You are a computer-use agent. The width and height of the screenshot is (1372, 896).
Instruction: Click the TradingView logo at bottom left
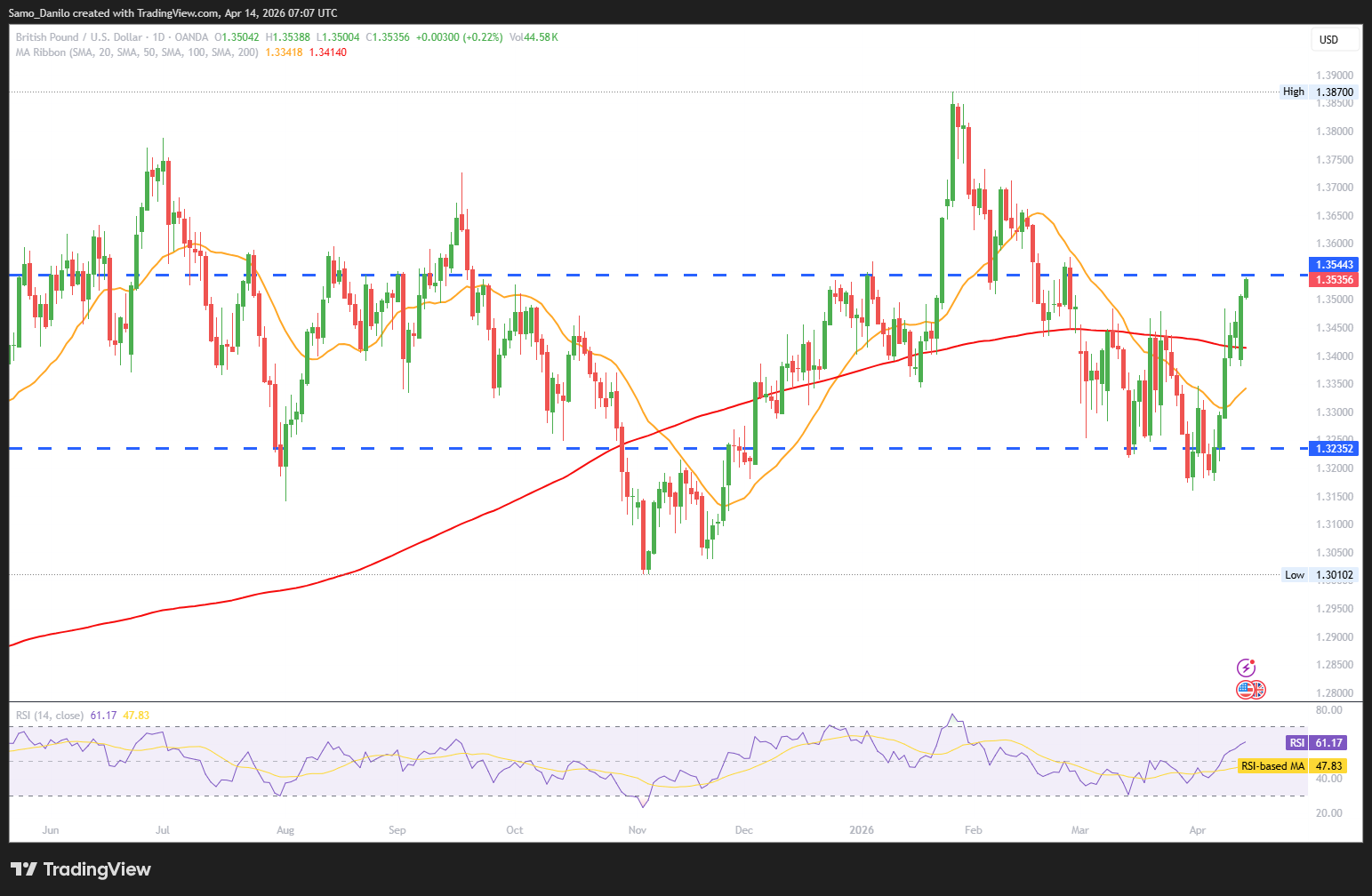81,869
